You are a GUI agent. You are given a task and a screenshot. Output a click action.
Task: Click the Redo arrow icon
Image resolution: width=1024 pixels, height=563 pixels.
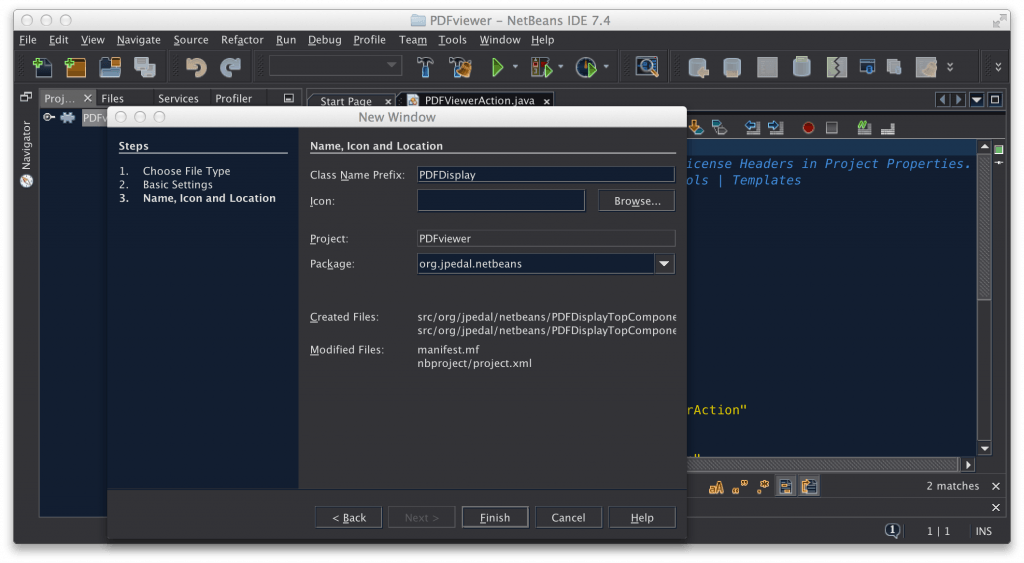[x=230, y=67]
